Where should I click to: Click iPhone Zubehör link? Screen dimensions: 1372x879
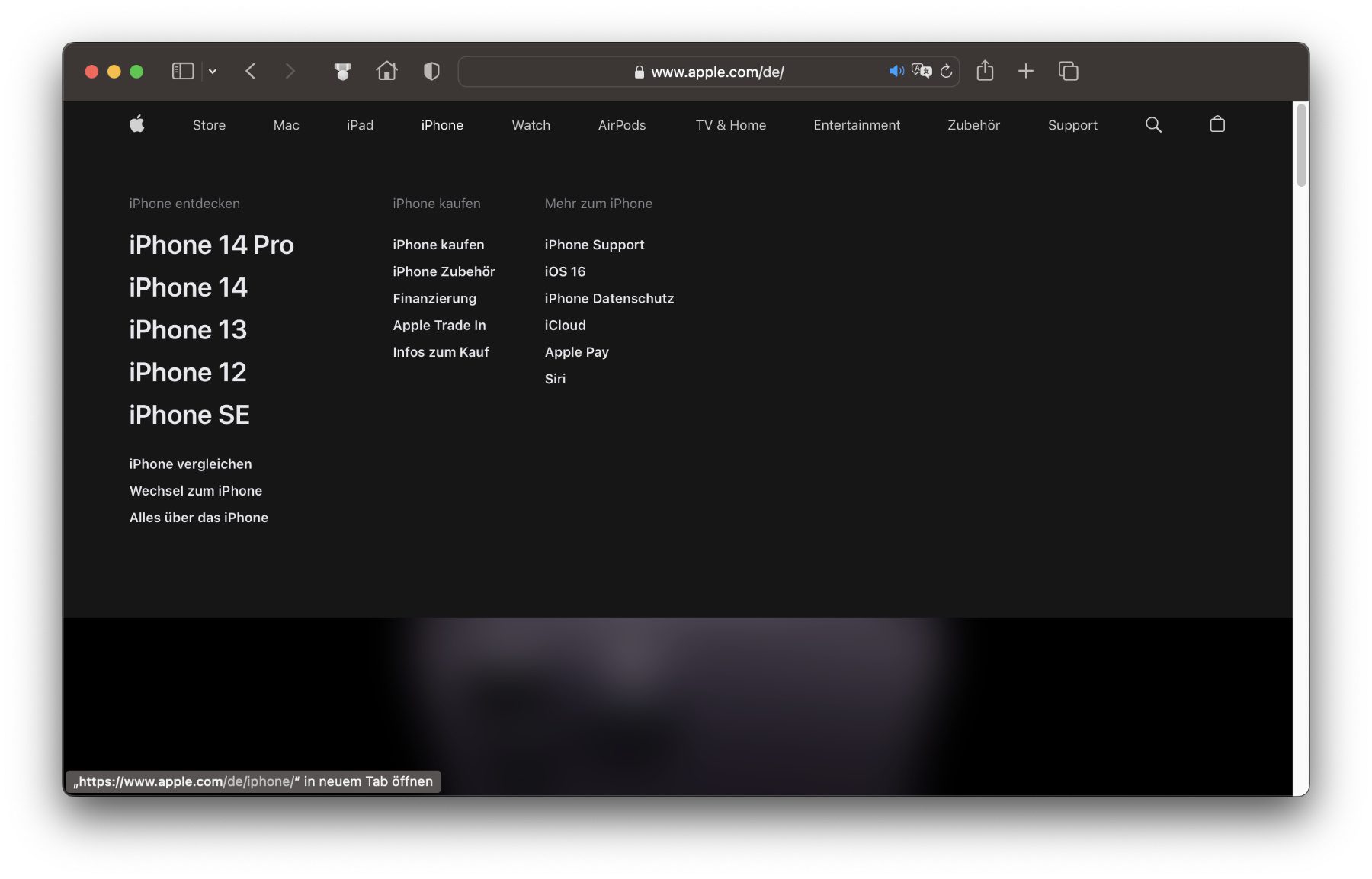[x=444, y=271]
